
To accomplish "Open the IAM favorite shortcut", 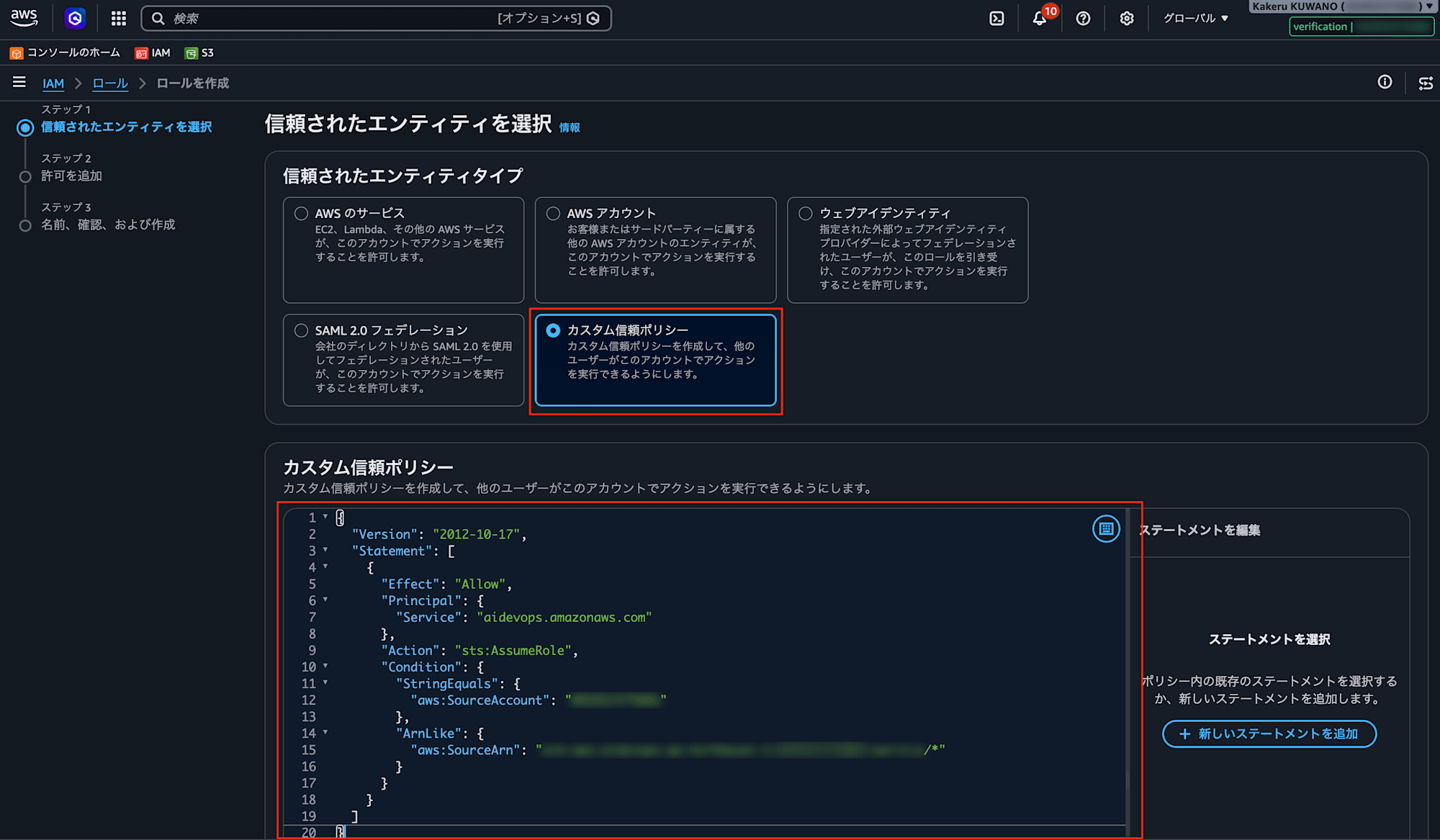I will [x=153, y=53].
